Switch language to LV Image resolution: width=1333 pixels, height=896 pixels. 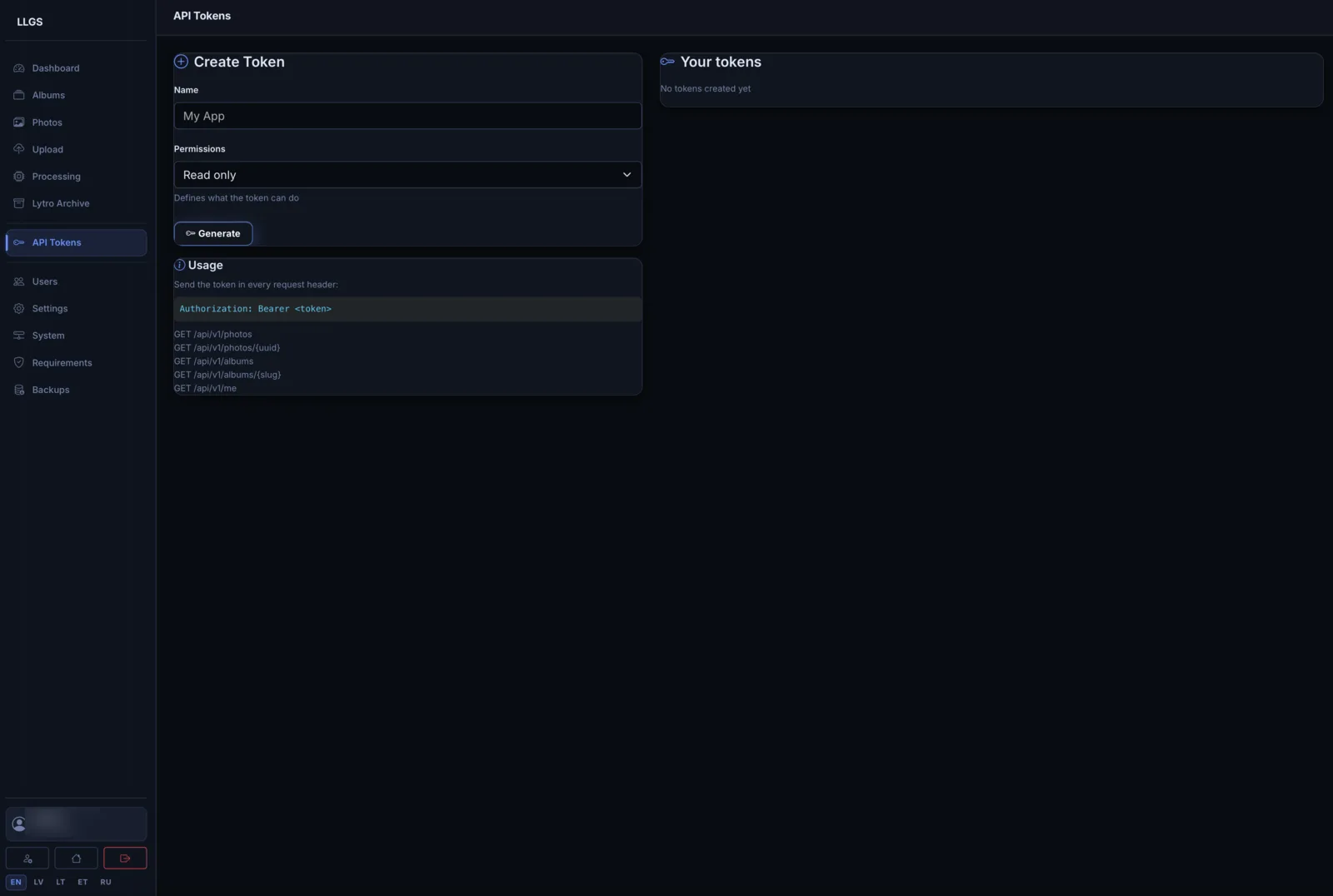click(x=38, y=882)
